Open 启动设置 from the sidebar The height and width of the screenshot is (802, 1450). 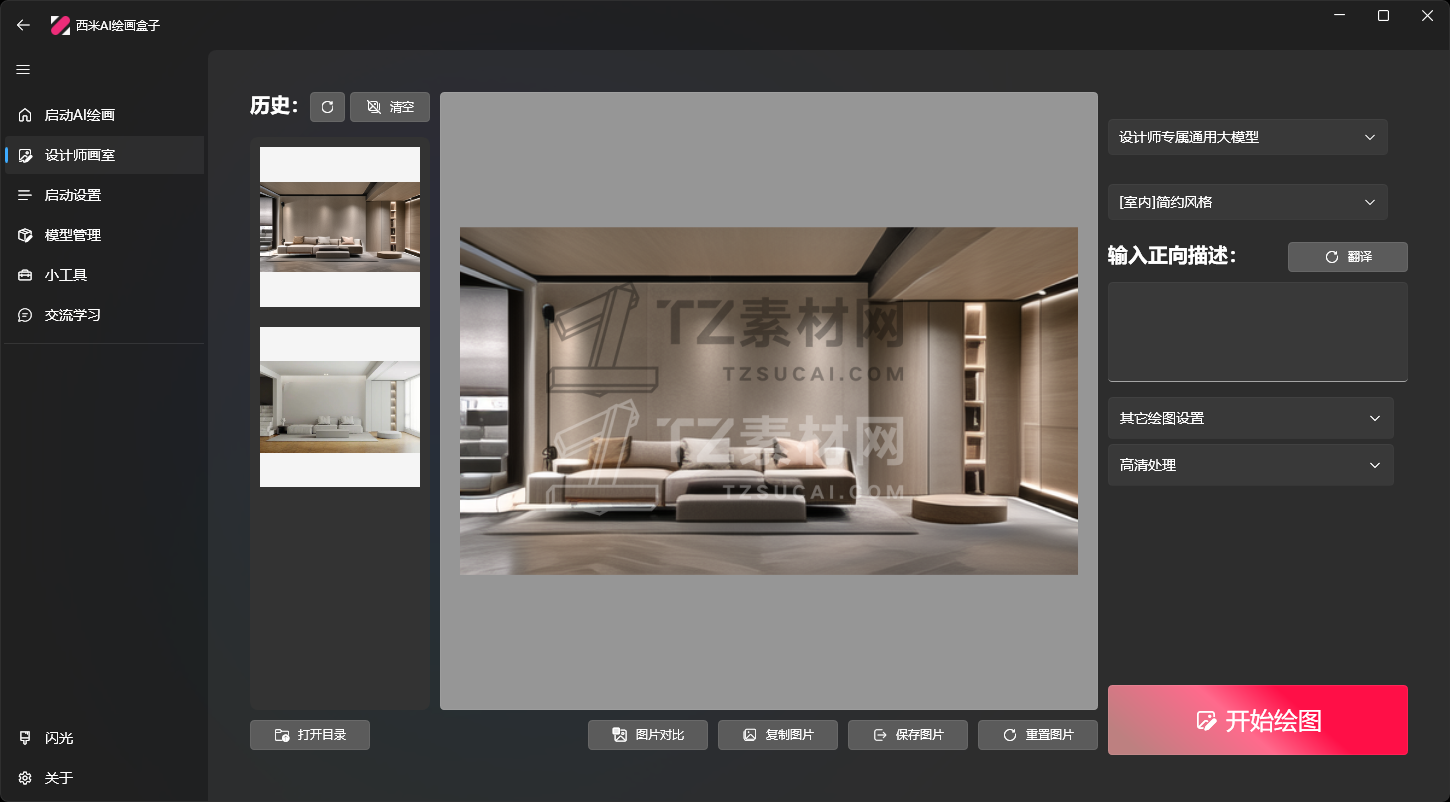105,195
